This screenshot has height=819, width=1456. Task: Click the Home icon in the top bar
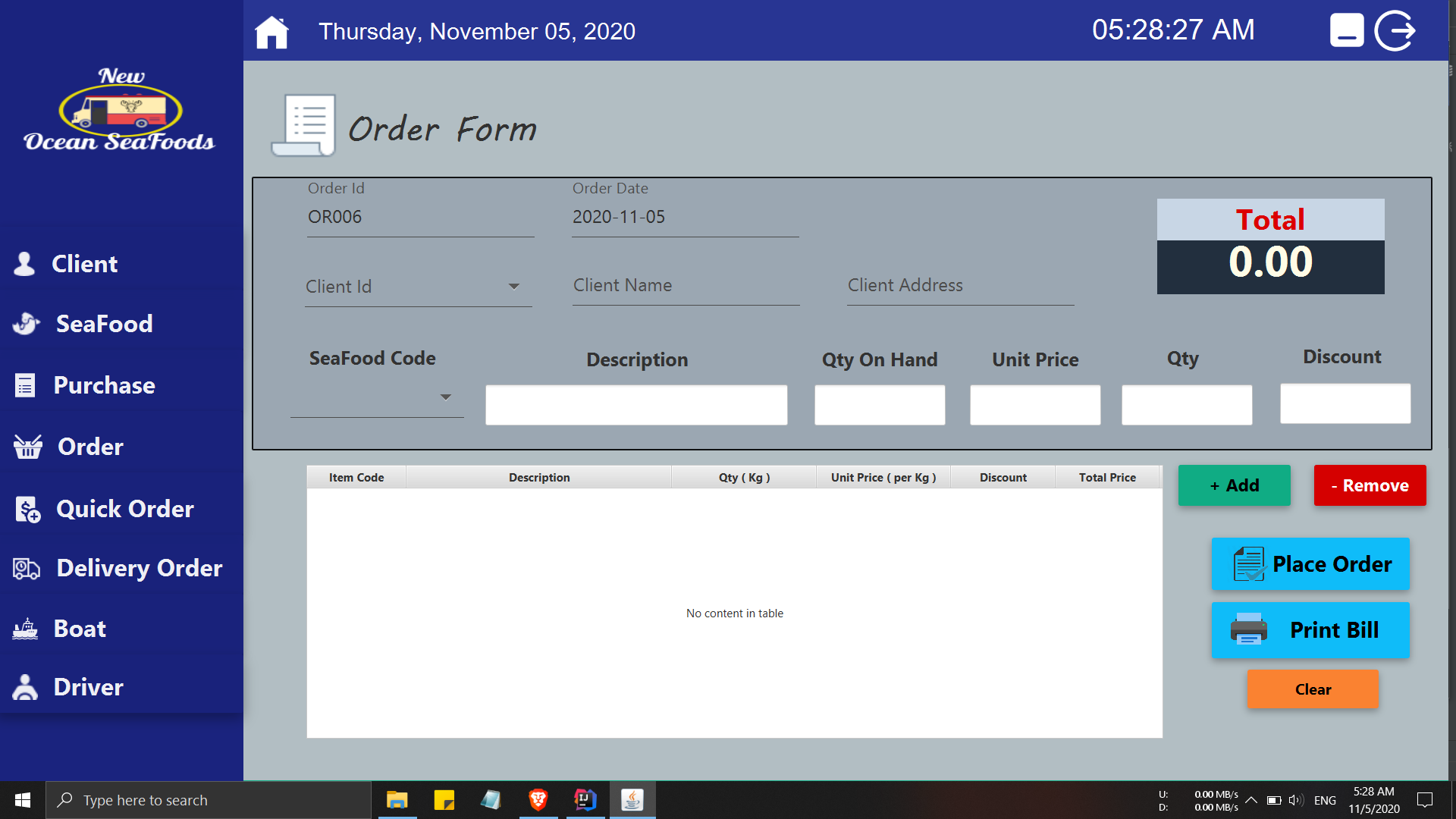click(x=271, y=31)
